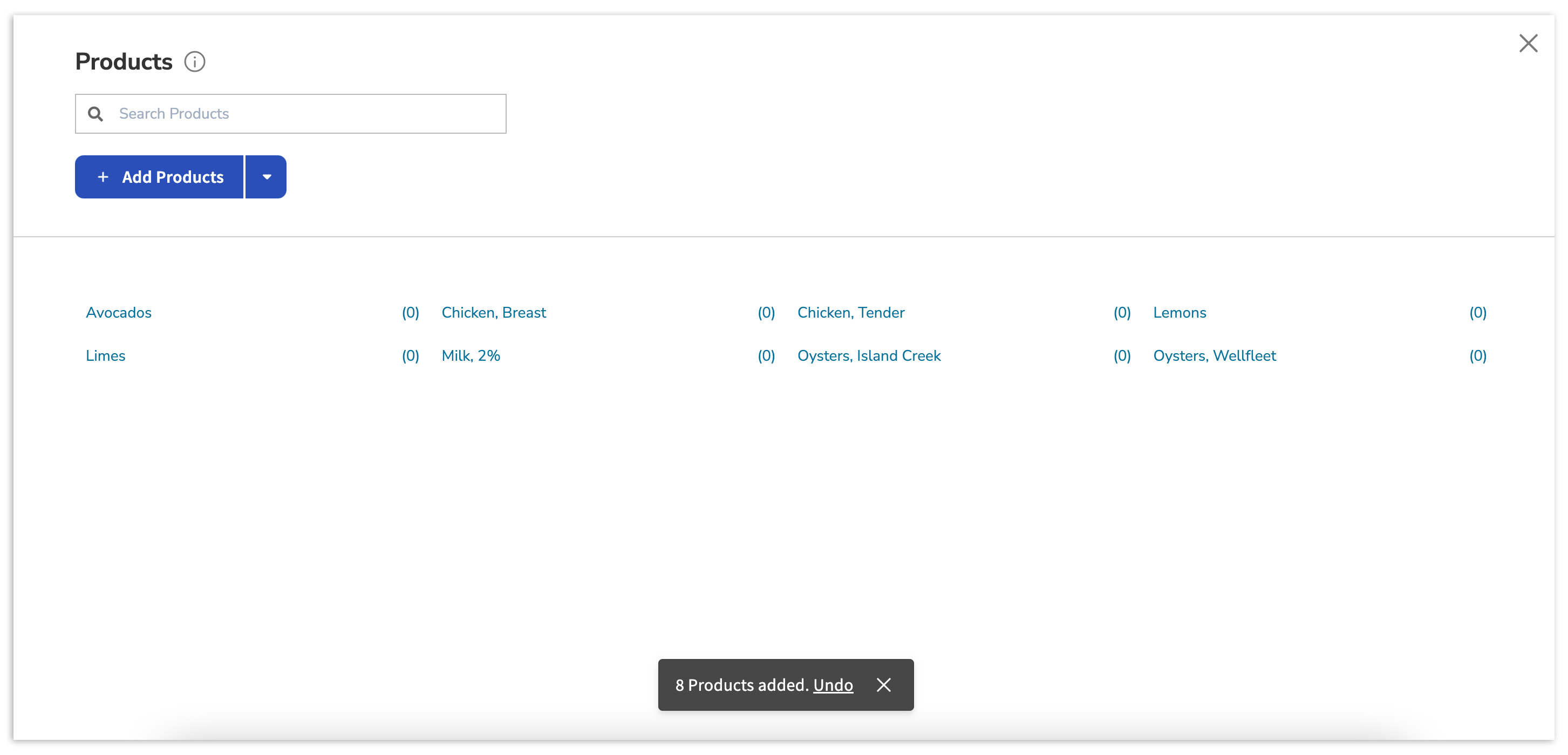Open Oysters, Island Creek

tap(869, 356)
